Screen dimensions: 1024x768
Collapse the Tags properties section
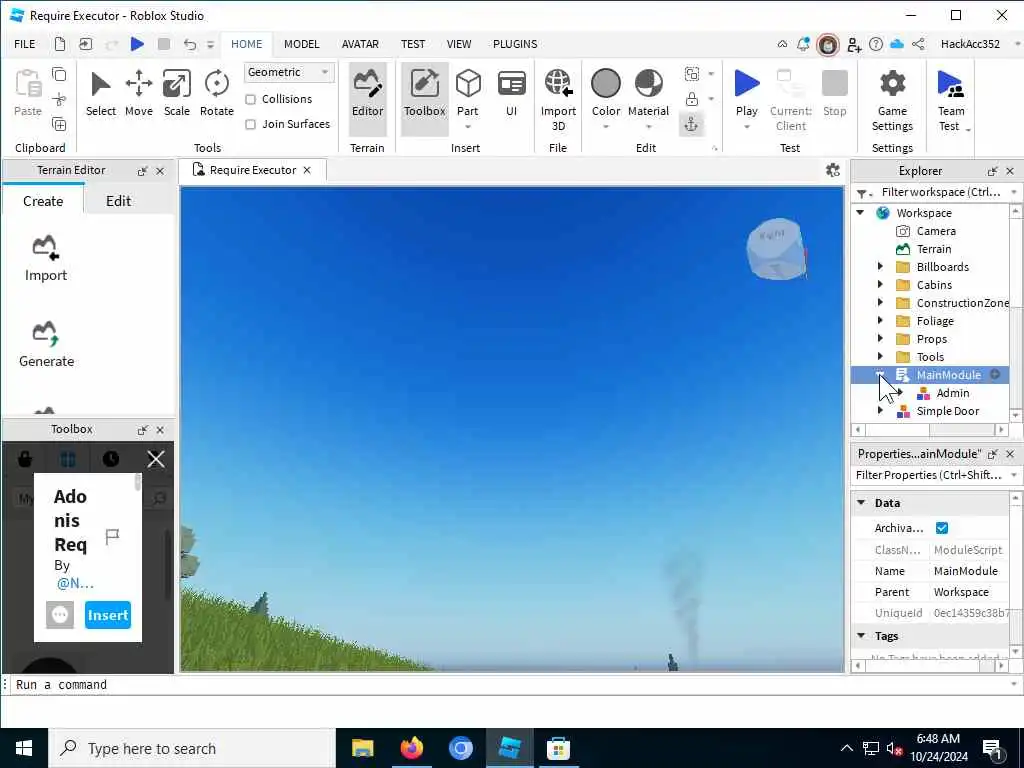coord(861,635)
